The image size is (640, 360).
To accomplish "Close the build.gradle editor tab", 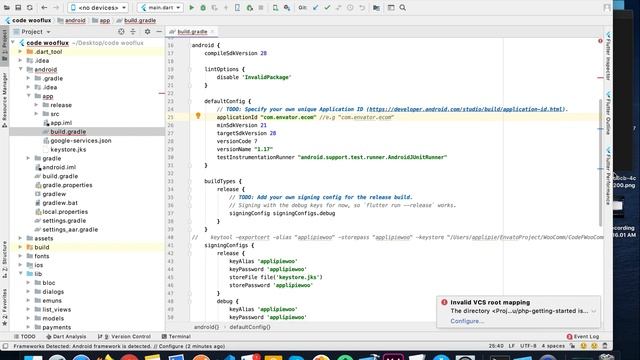I will point(212,31).
